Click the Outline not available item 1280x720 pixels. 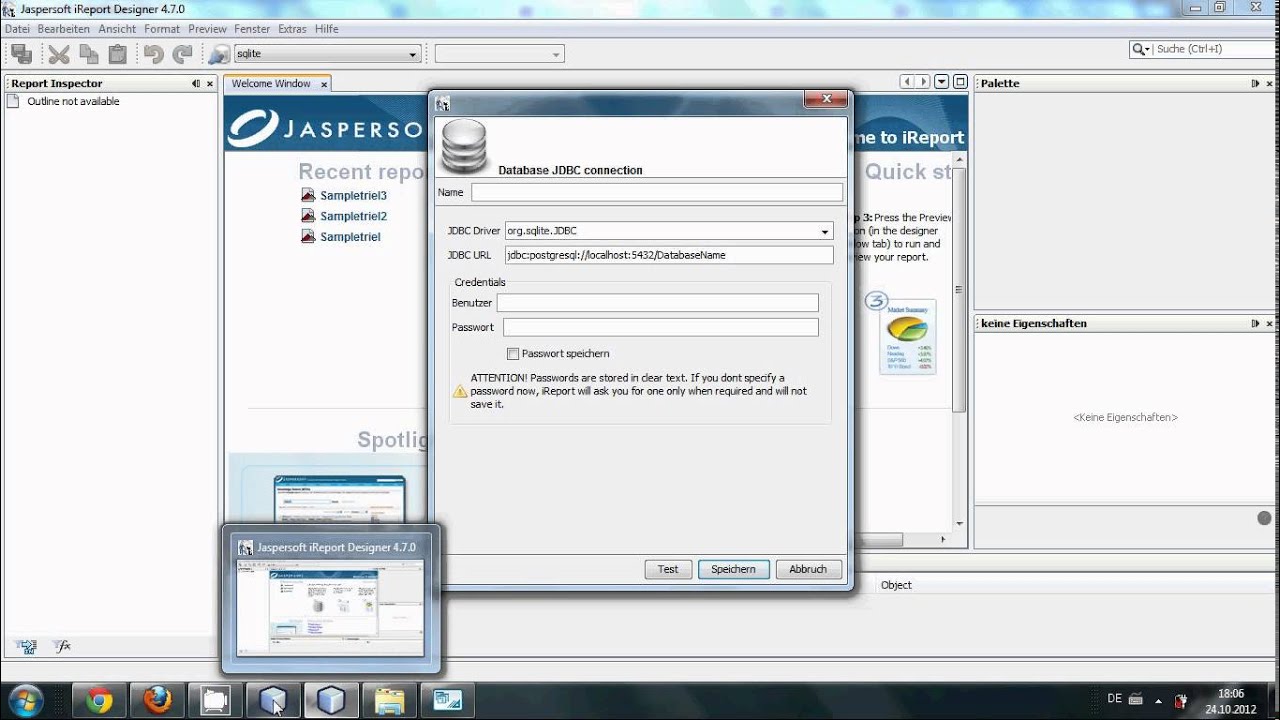pyautogui.click(x=73, y=101)
